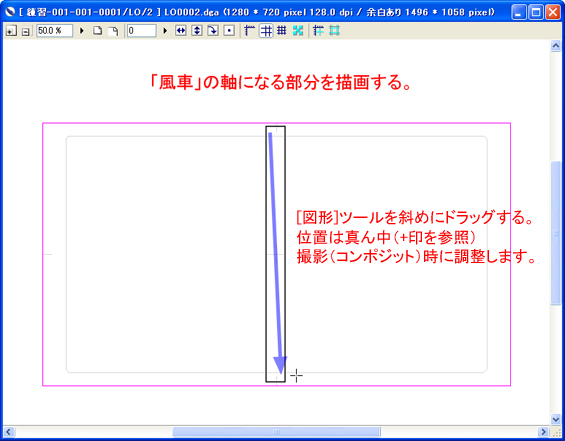Image resolution: width=565 pixels, height=441 pixels.
Task: Click the zoom out minus icon
Action: pyautogui.click(x=26, y=31)
